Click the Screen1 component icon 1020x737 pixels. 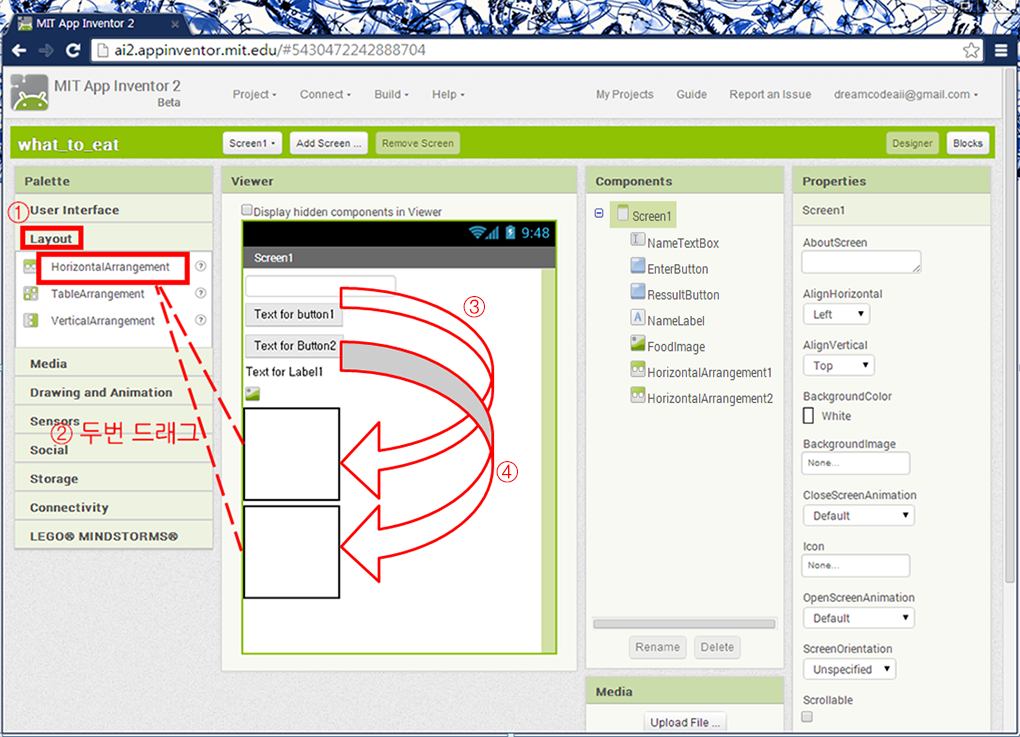point(623,213)
